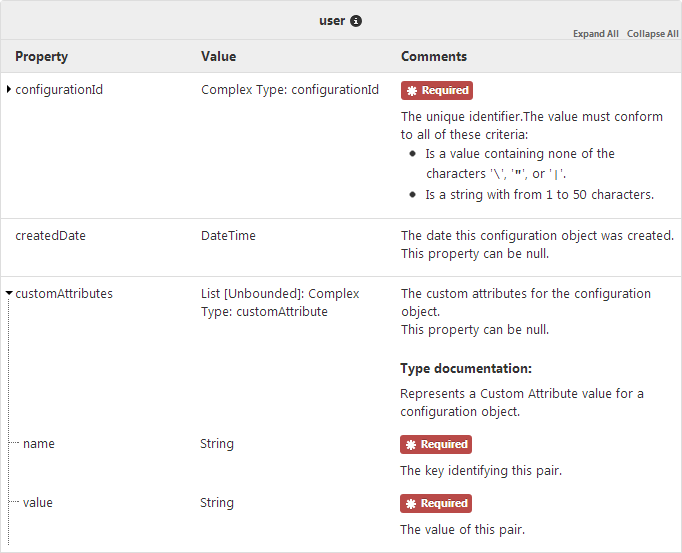Select the Value column header
The image size is (682, 553).
click(218, 57)
